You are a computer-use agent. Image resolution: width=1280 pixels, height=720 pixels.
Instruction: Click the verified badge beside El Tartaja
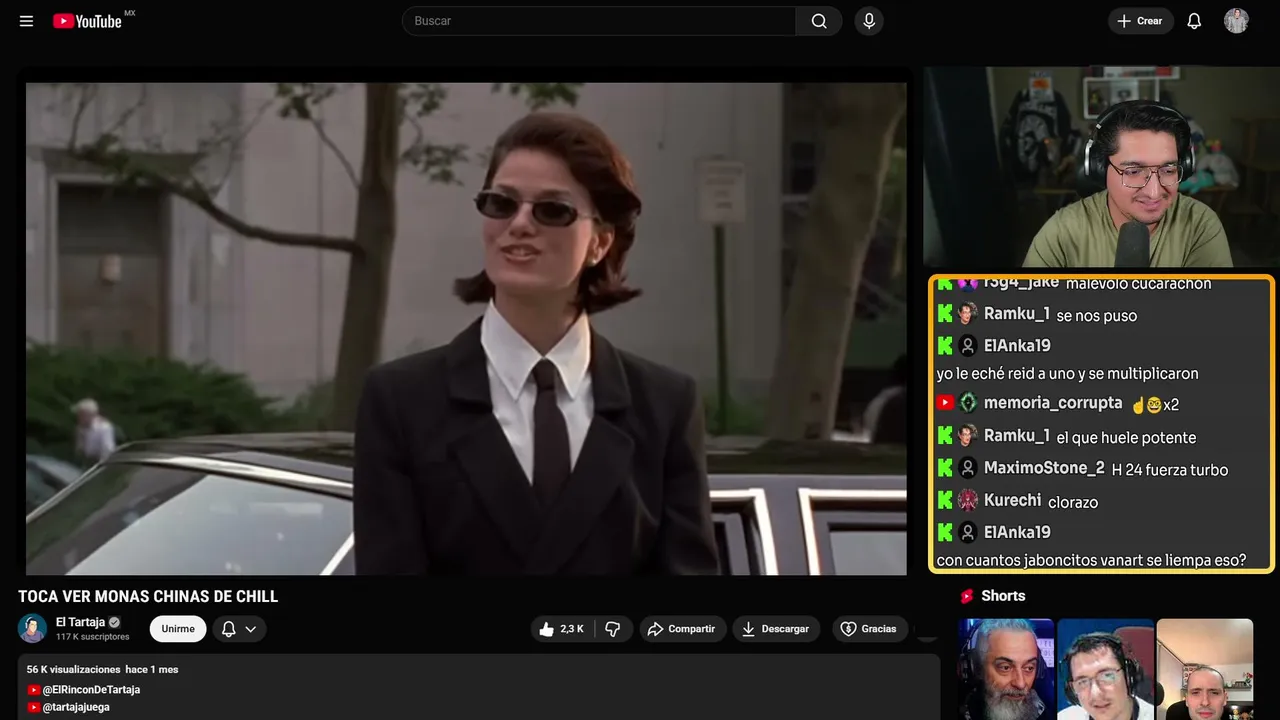pos(115,622)
